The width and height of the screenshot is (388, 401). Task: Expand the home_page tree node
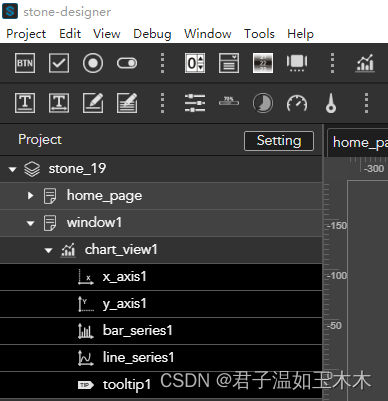[31, 196]
